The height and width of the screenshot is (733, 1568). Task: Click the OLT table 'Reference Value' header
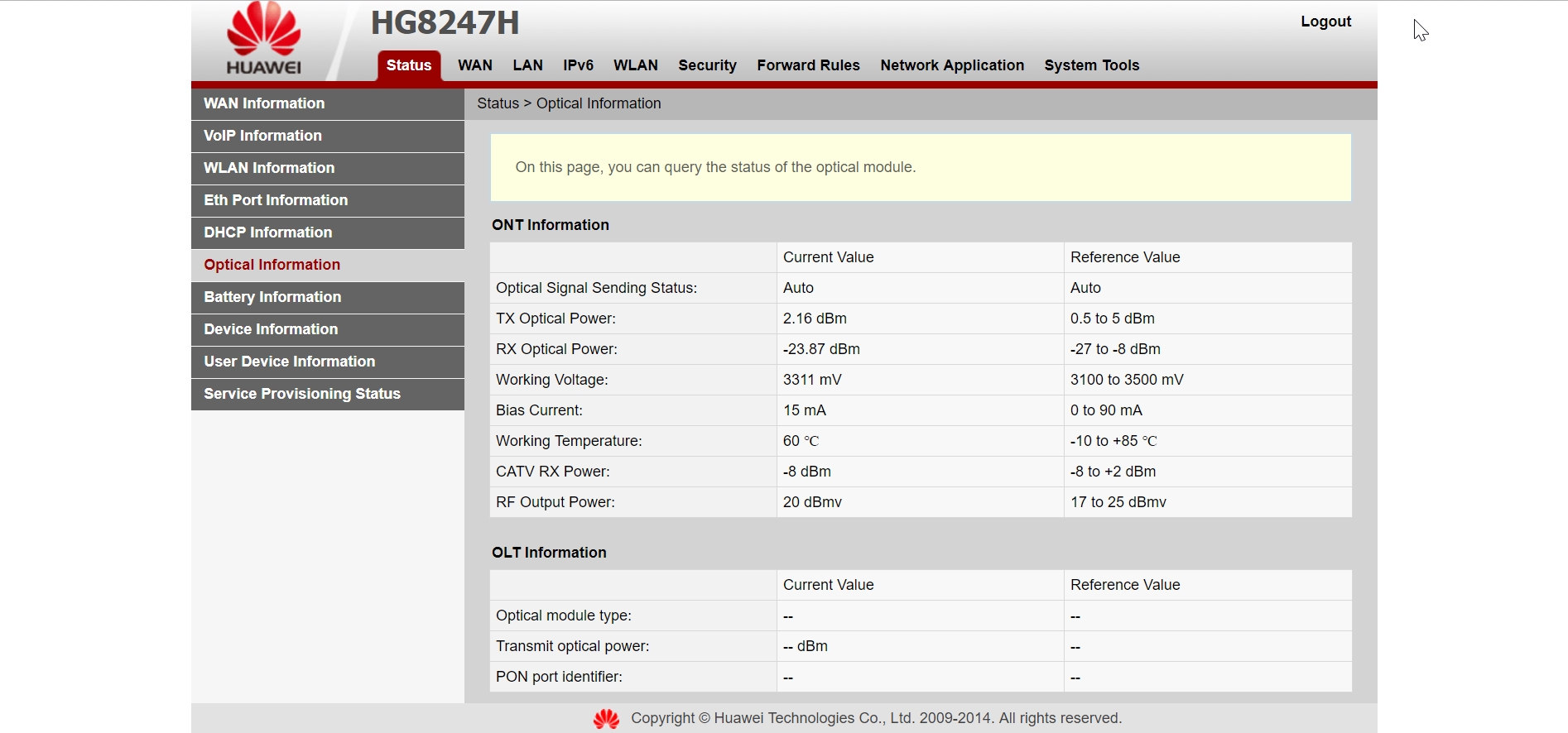(1125, 585)
